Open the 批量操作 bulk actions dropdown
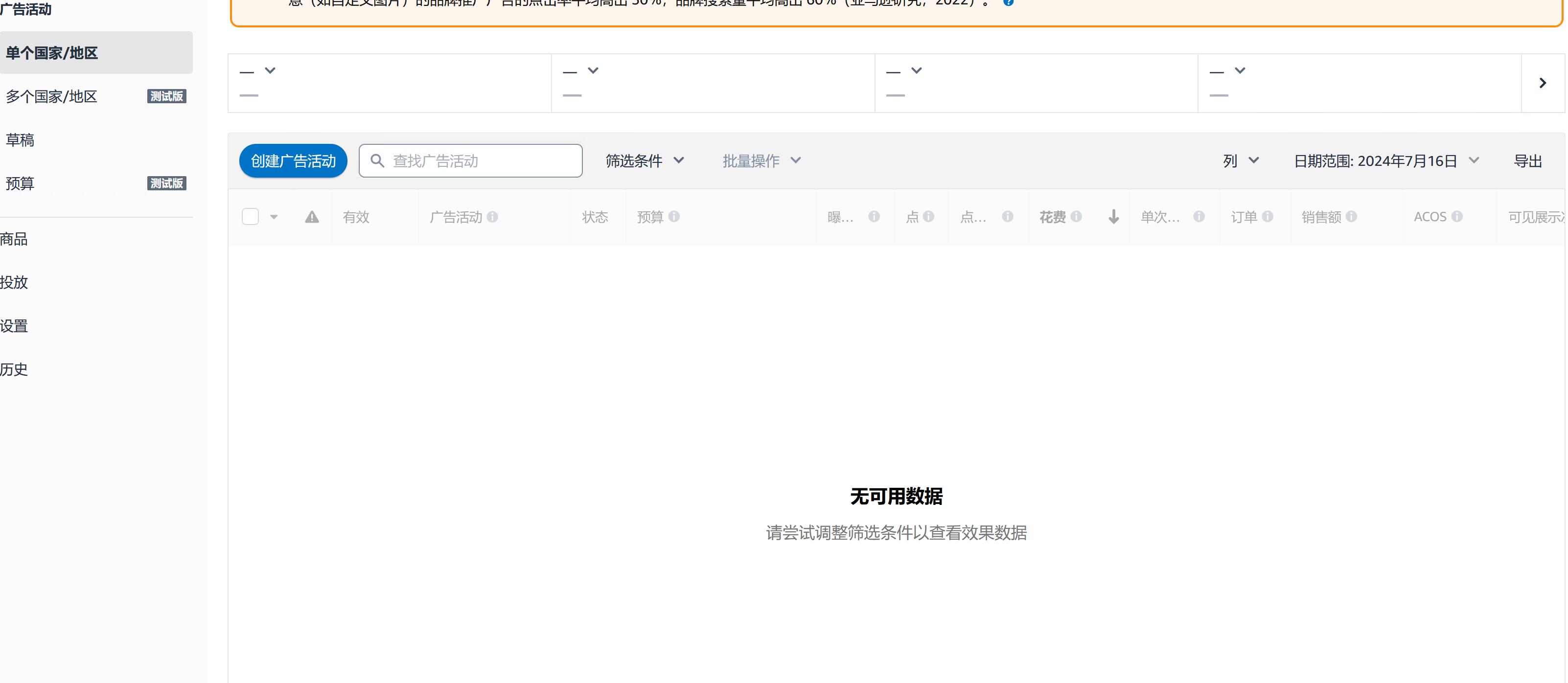Screen dimensions: 1568x683 coord(761,160)
